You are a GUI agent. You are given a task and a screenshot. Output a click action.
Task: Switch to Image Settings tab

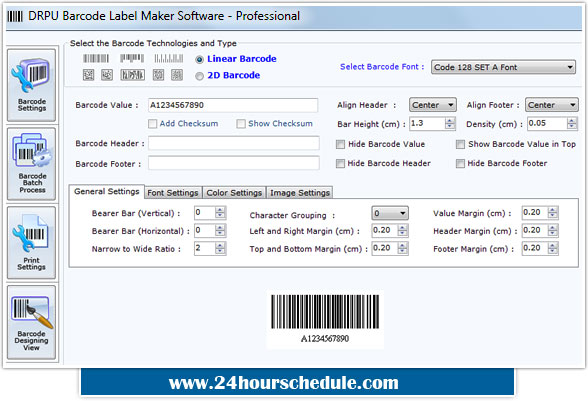pos(300,193)
